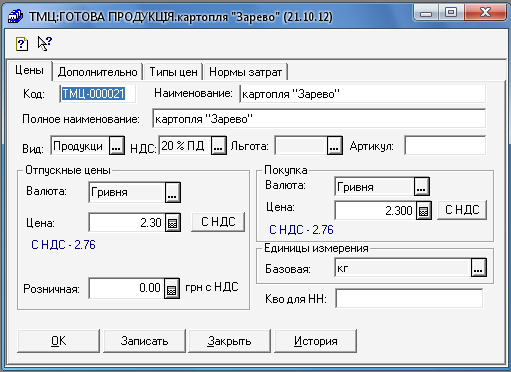Activate the What's This pointer help tool

pyautogui.click(x=45, y=43)
